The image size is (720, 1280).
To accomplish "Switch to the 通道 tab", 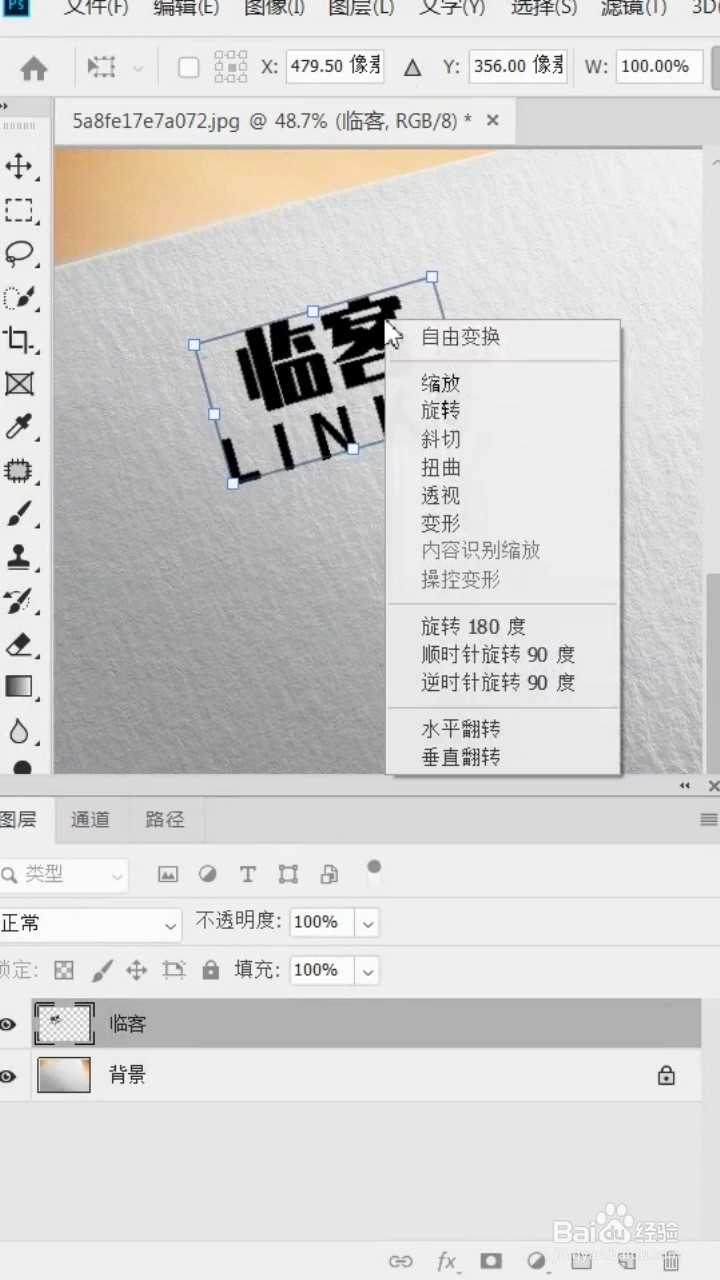I will pyautogui.click(x=90, y=820).
